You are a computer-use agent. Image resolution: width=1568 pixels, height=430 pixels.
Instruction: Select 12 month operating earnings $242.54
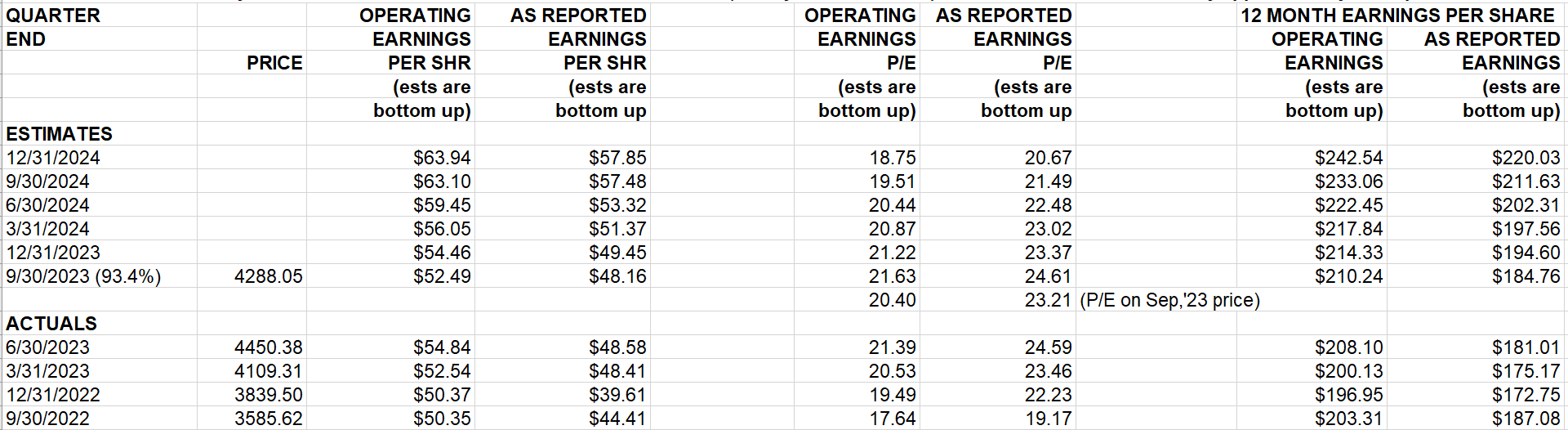pyautogui.click(x=1348, y=158)
